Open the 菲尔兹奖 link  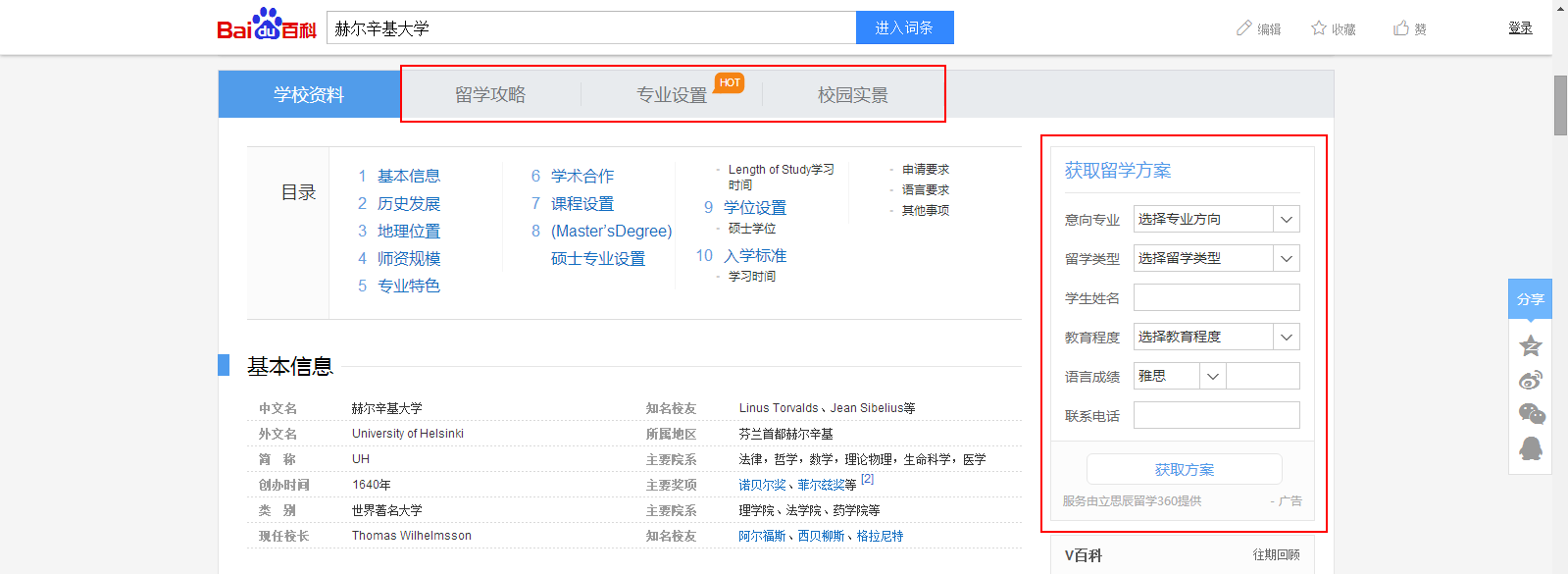(821, 485)
